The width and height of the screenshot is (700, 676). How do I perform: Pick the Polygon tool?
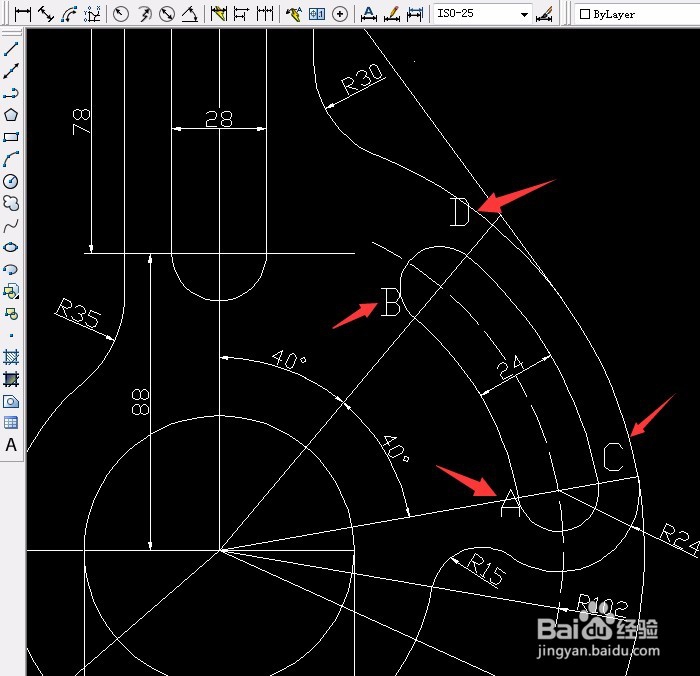coord(11,115)
